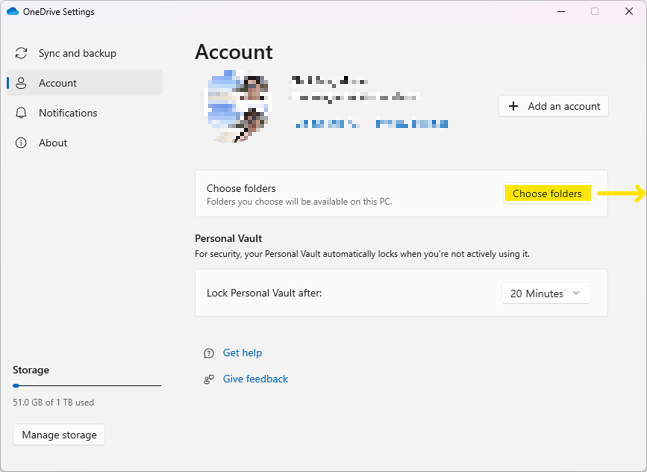Click the plus icon in Add an account
This screenshot has width=647, height=472.
point(513,106)
